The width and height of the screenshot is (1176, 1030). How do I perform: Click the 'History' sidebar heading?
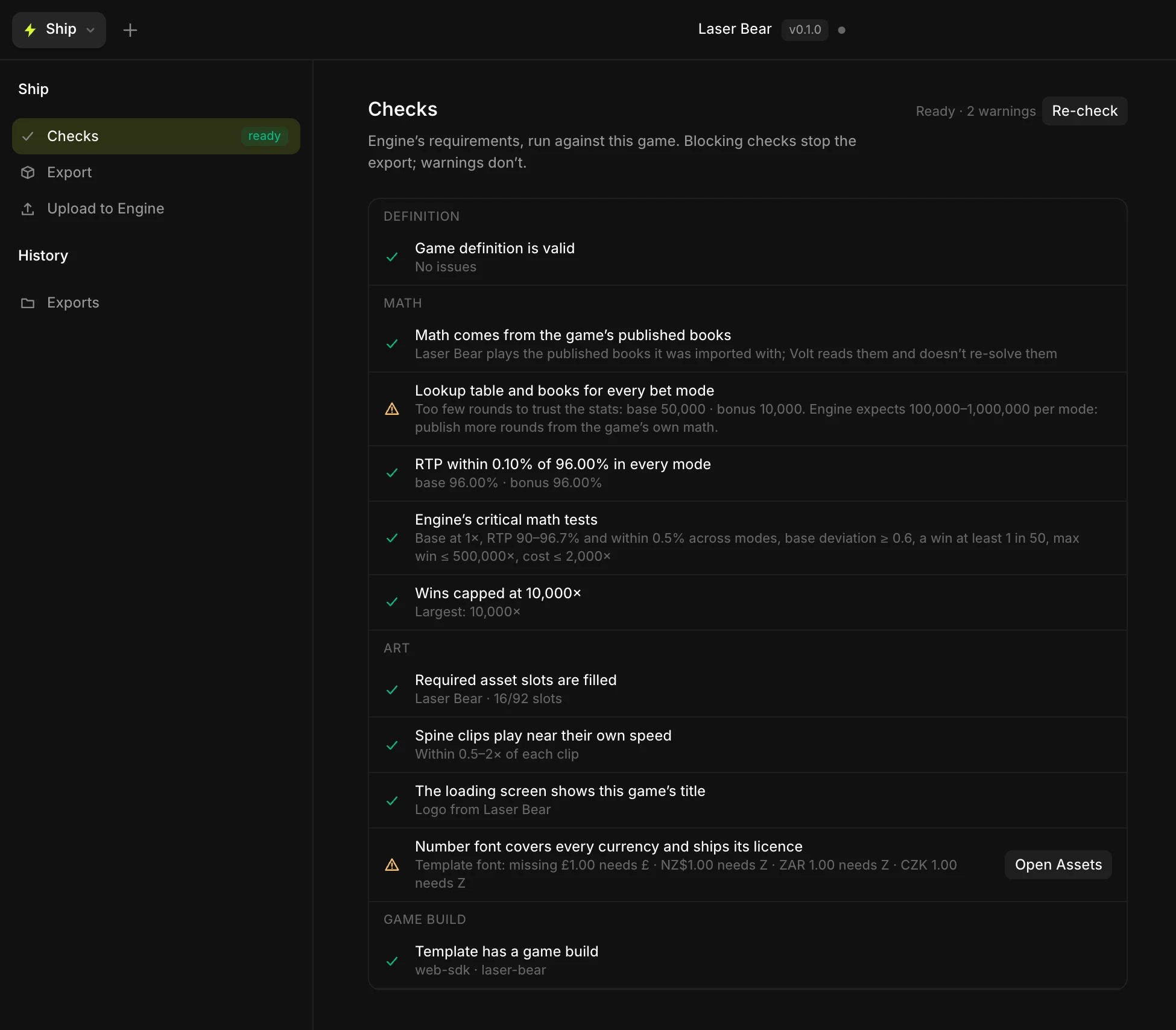pyautogui.click(x=43, y=256)
